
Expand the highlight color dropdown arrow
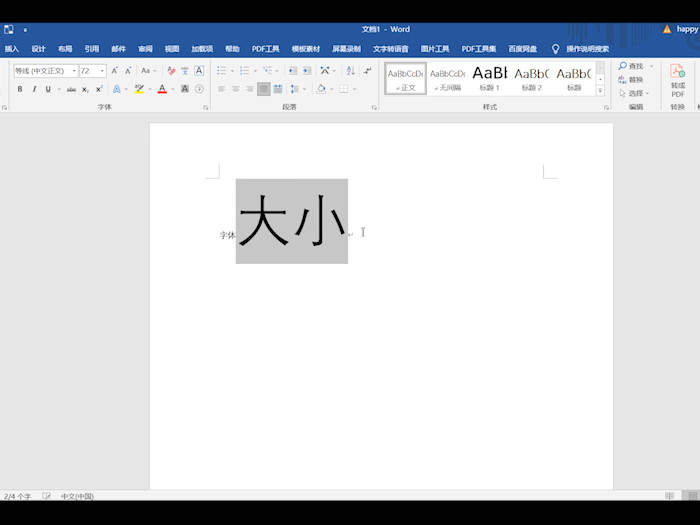point(150,89)
